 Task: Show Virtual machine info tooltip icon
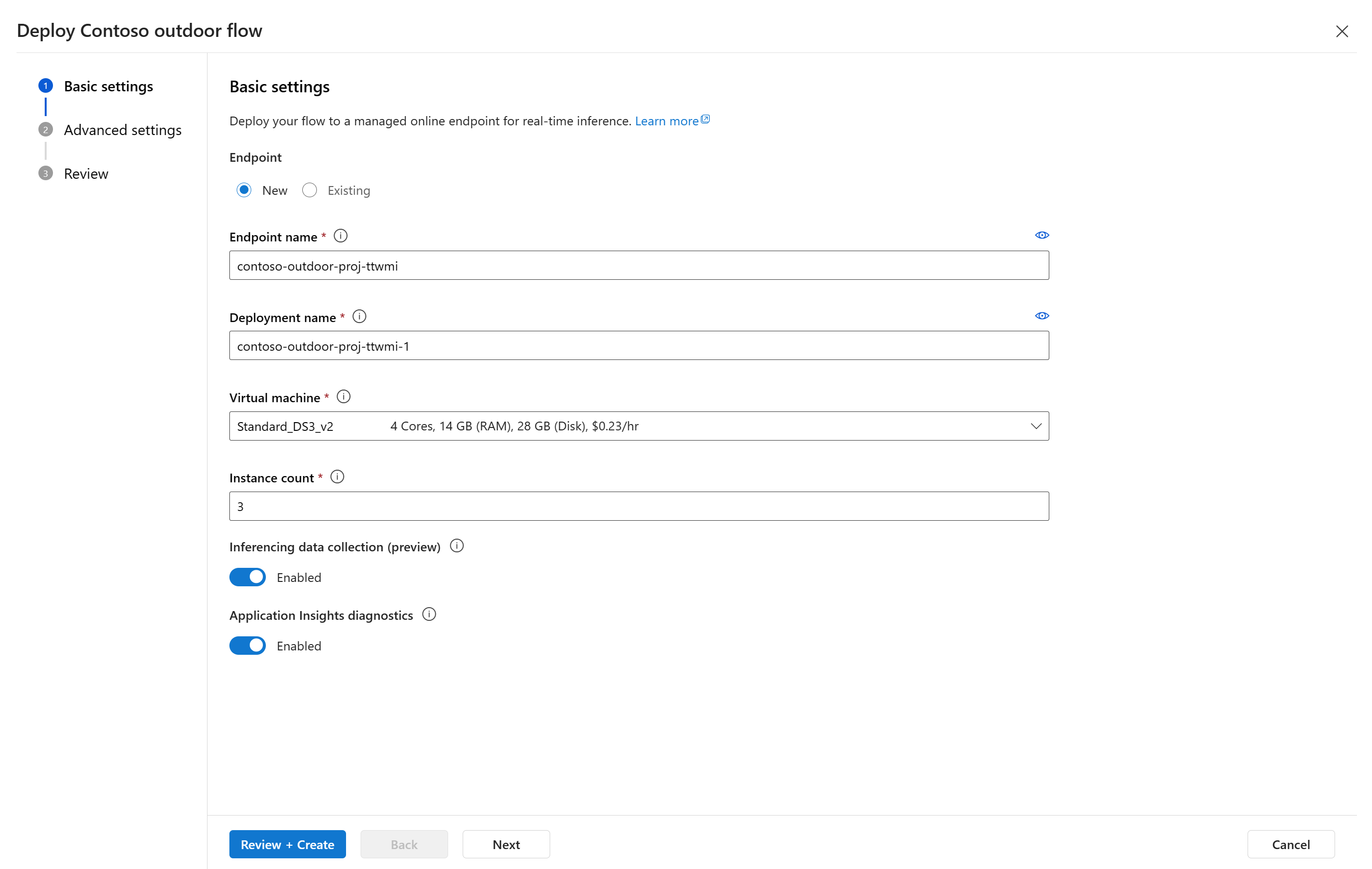(x=344, y=396)
